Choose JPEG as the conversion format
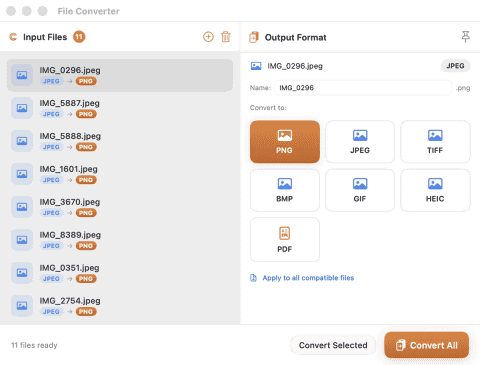Image resolution: width=480 pixels, height=365 pixels. 360,142
